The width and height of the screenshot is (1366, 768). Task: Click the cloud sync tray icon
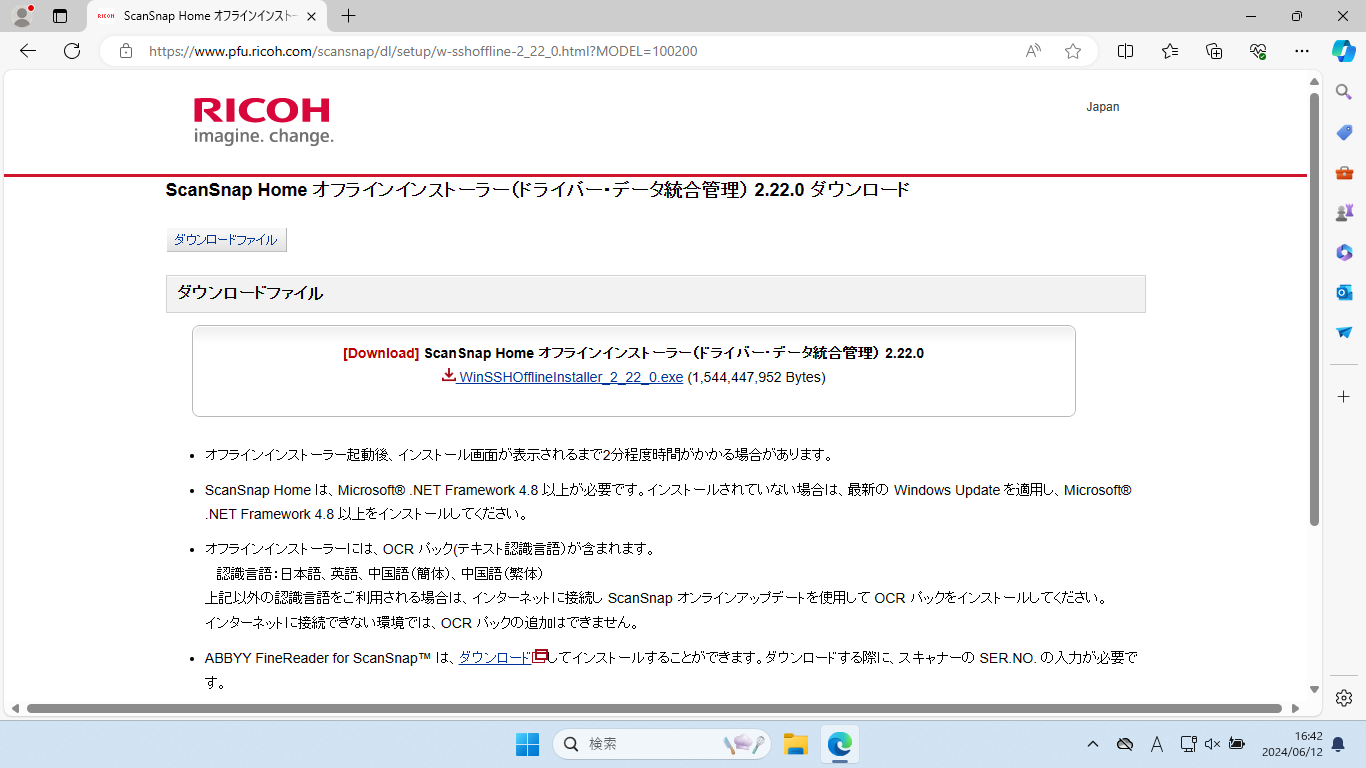(x=1125, y=744)
